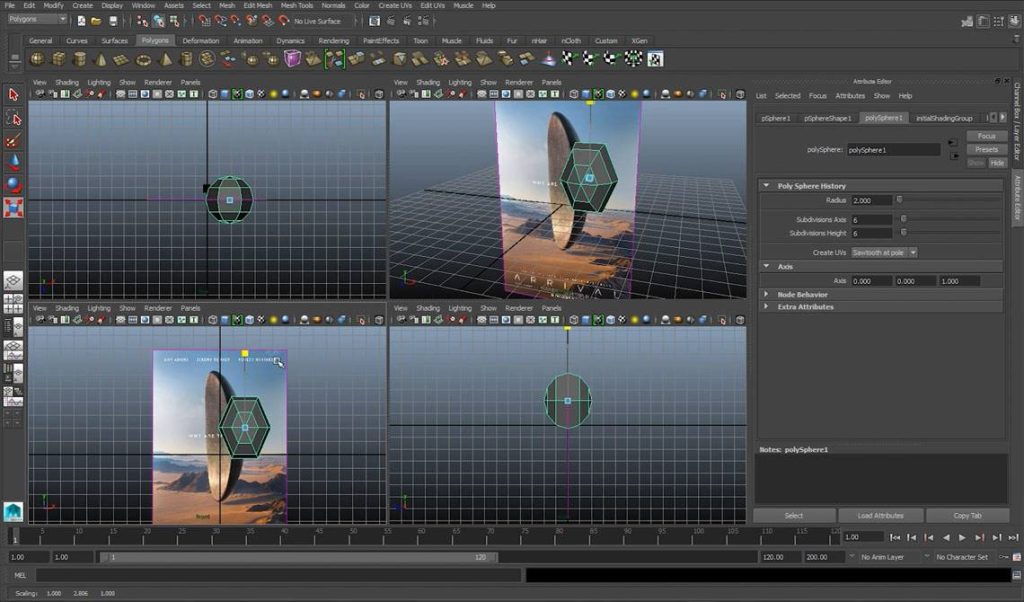Expand the Node Behavior section

[x=766, y=295]
